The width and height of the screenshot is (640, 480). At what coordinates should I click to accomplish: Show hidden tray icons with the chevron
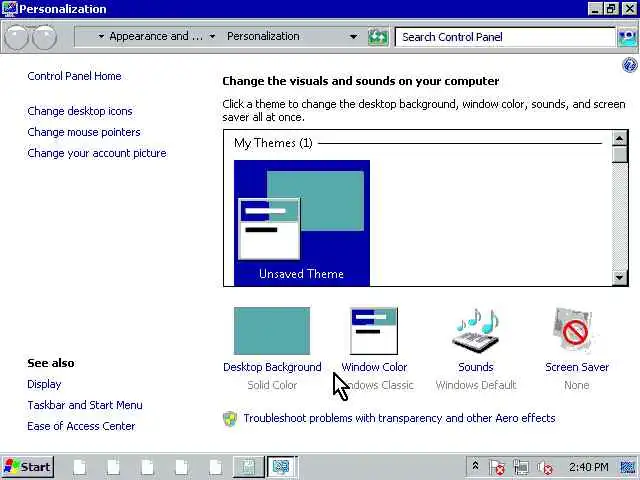coord(475,466)
